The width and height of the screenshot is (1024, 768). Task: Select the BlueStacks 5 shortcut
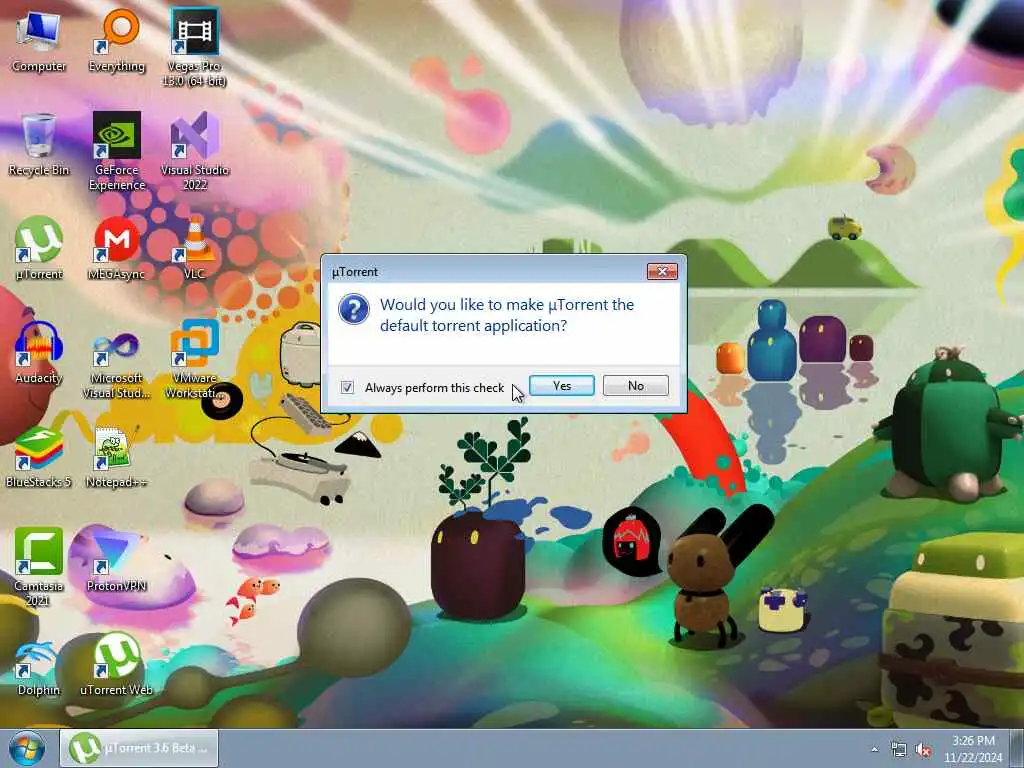point(39,457)
